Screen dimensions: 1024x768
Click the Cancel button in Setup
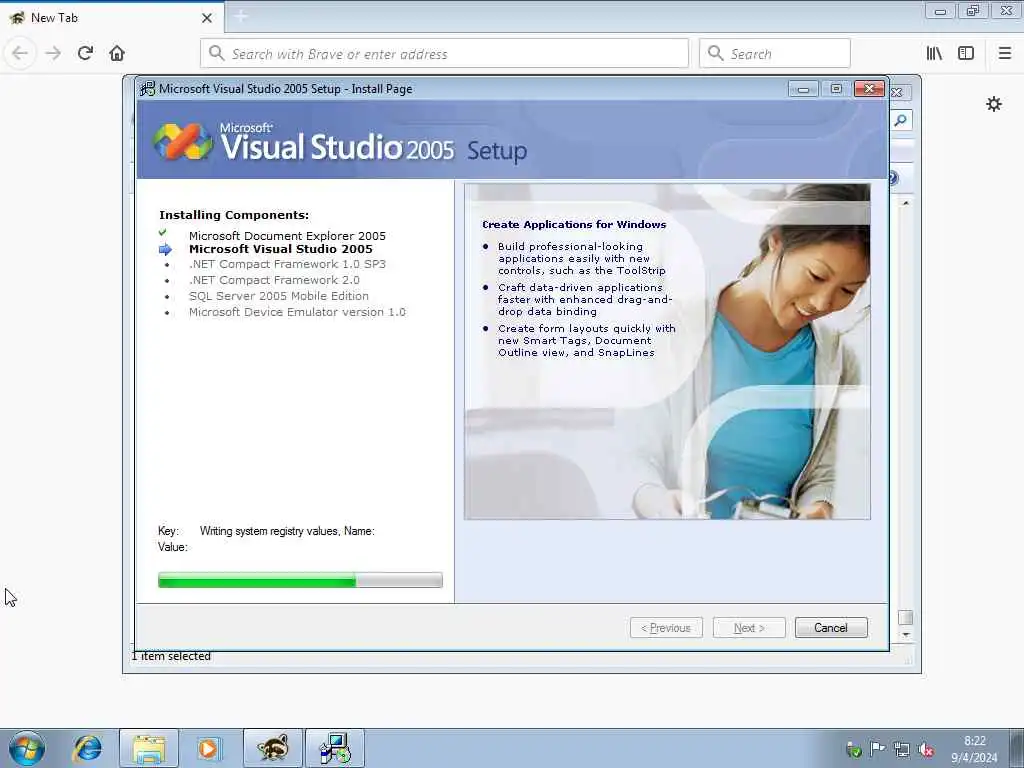point(831,628)
